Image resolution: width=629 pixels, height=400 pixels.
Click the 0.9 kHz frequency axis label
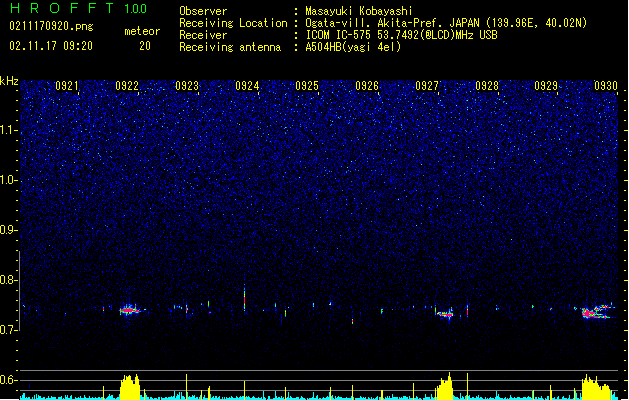point(8,229)
